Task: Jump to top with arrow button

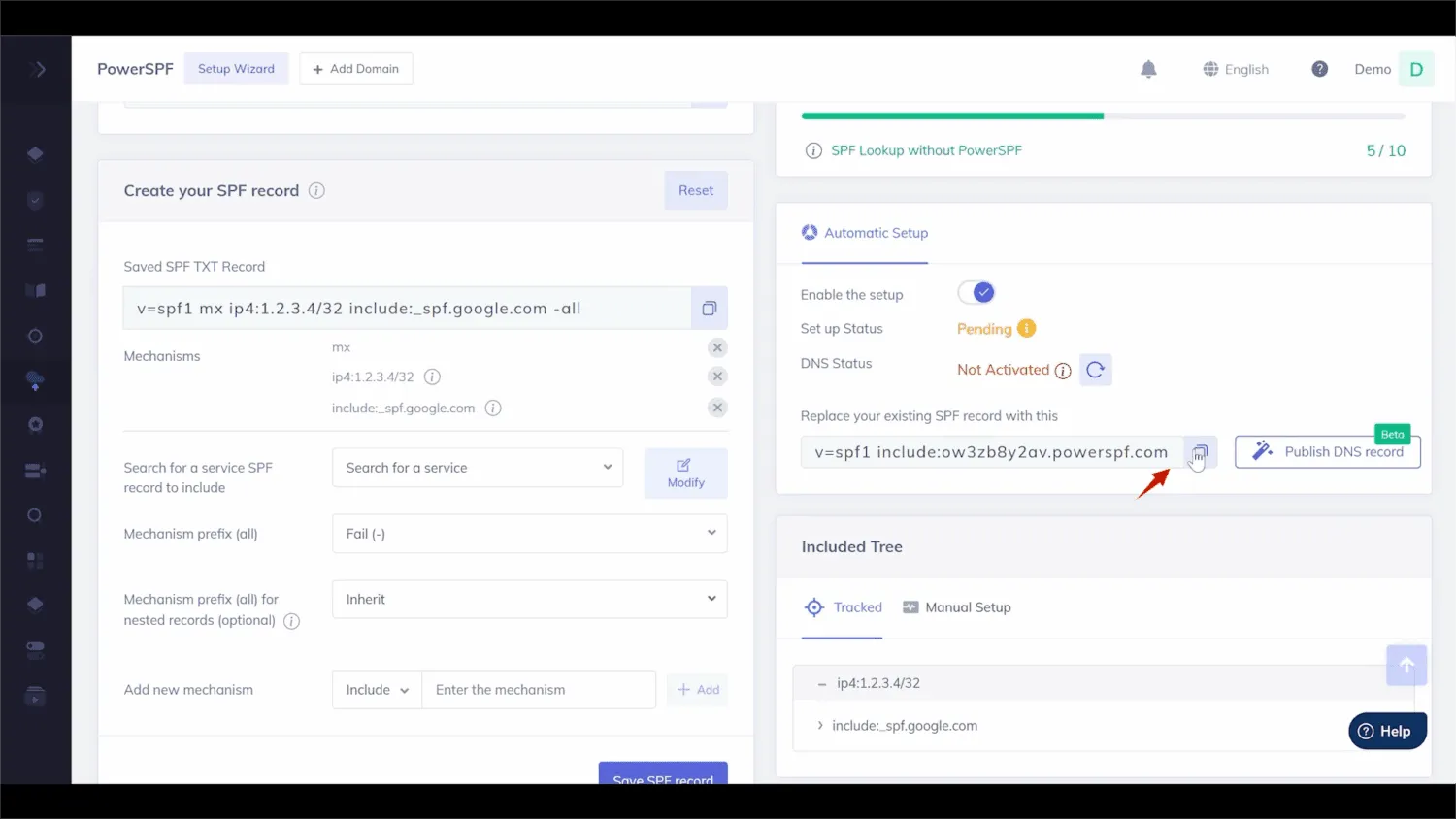Action: (1406, 665)
